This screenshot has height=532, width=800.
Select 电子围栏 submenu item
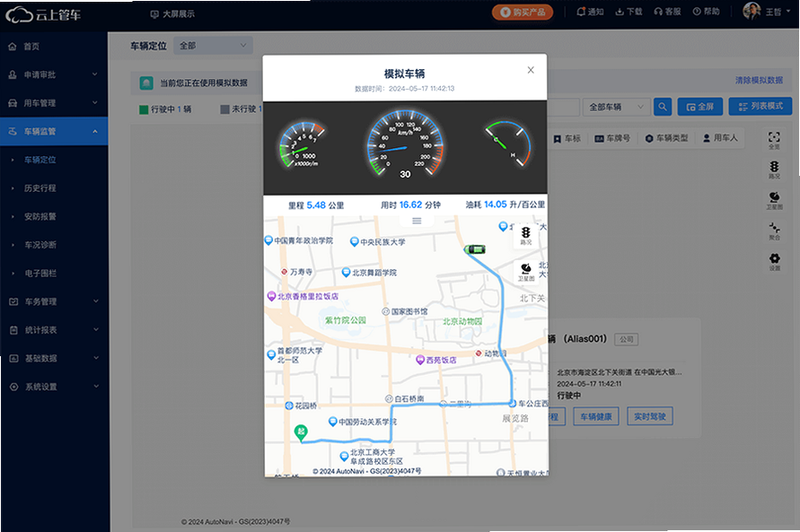[40, 273]
